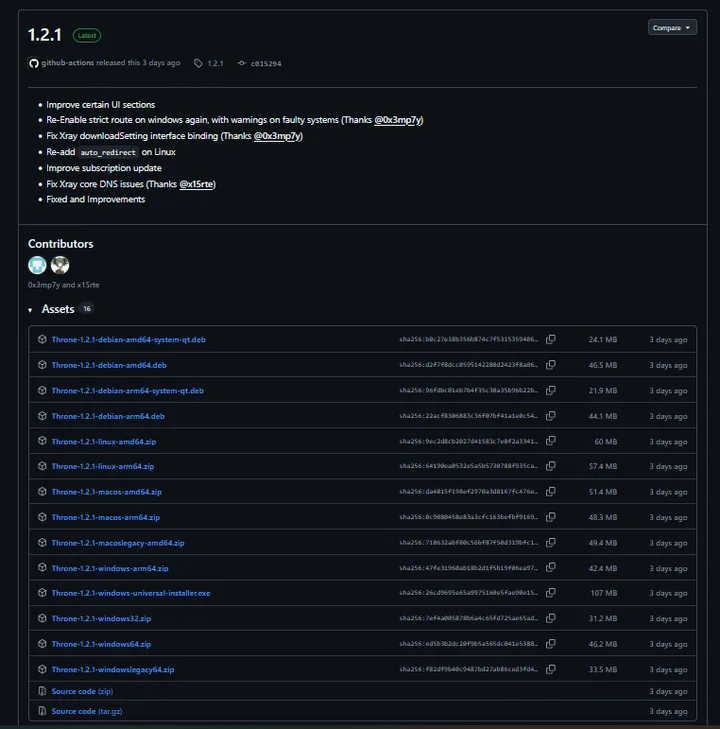
Task: Click package icon for macos-arm64.zip
Action: (x=42, y=517)
